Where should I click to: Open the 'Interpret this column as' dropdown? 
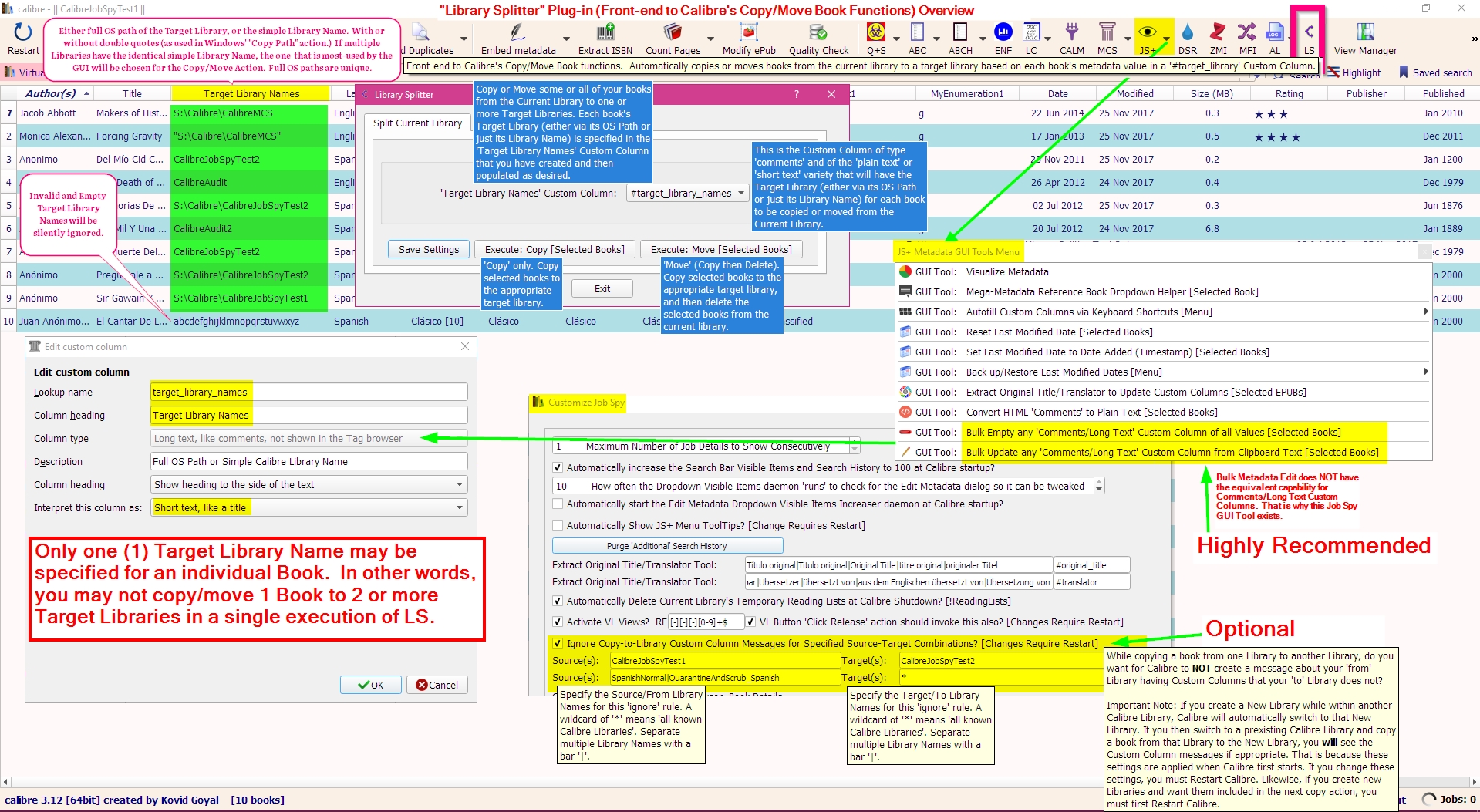309,508
